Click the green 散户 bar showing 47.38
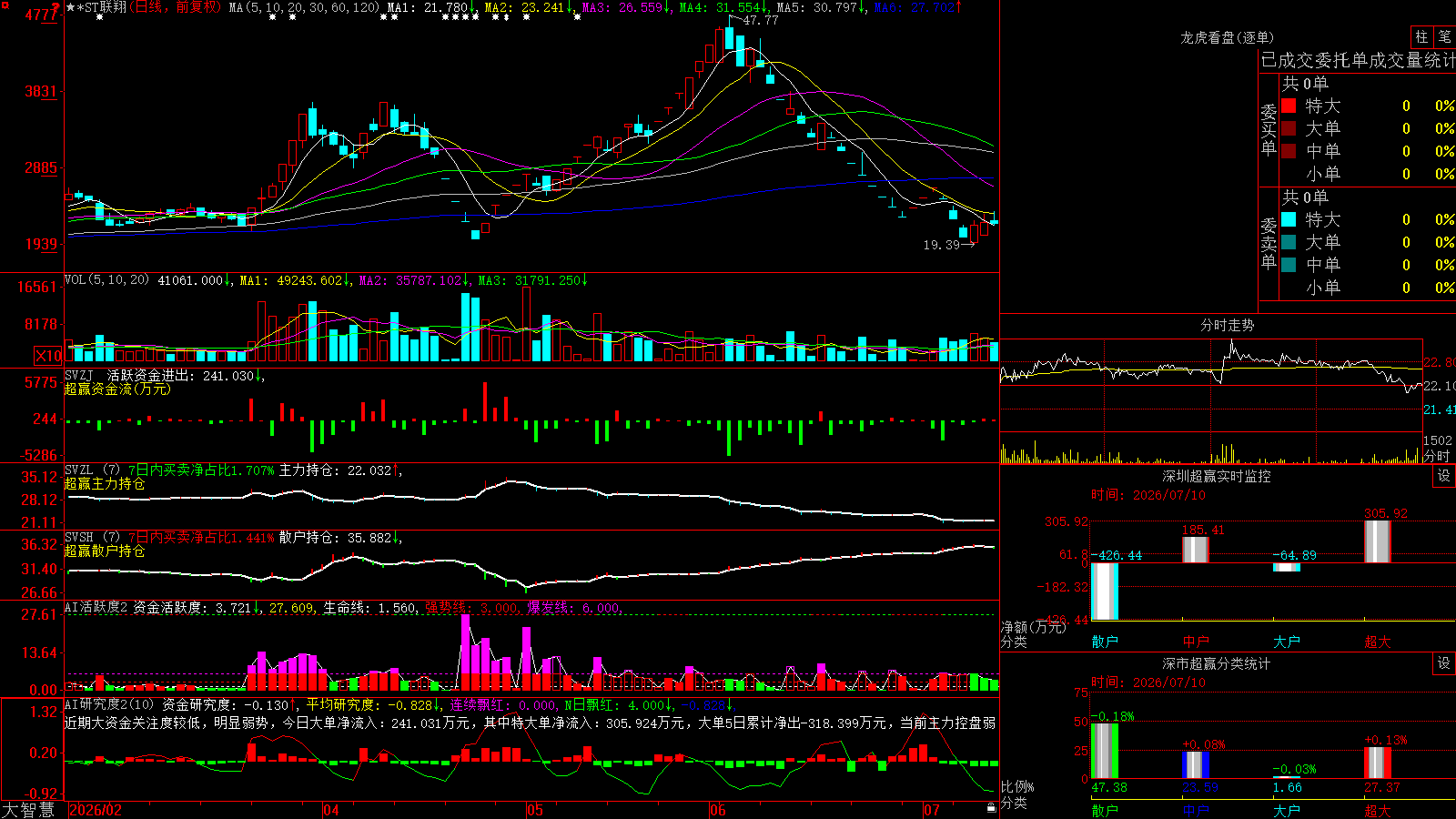This screenshot has width=1456, height=819. [1105, 751]
